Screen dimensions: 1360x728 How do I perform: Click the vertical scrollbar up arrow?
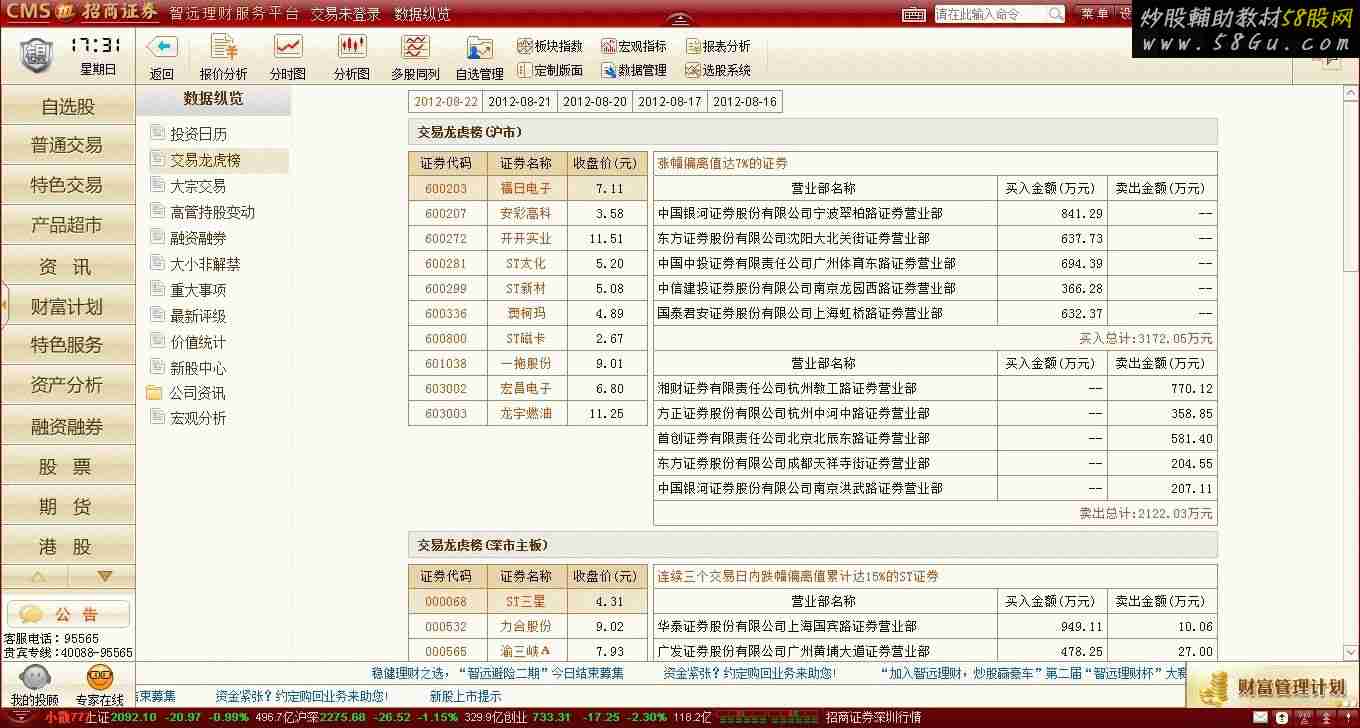(1349, 95)
